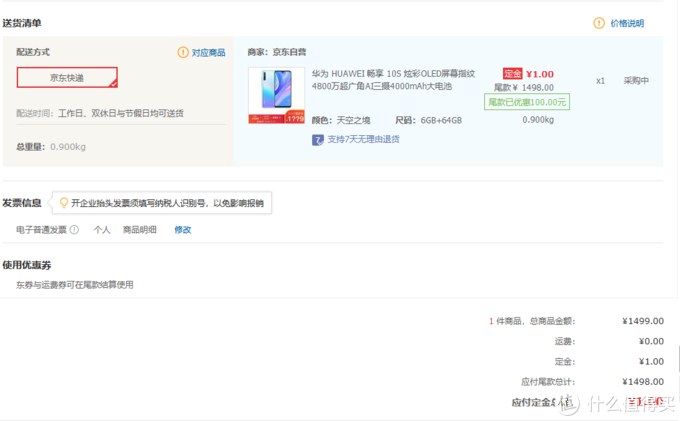Click the 尺码: 6GB+64GB size attribute

[428, 121]
